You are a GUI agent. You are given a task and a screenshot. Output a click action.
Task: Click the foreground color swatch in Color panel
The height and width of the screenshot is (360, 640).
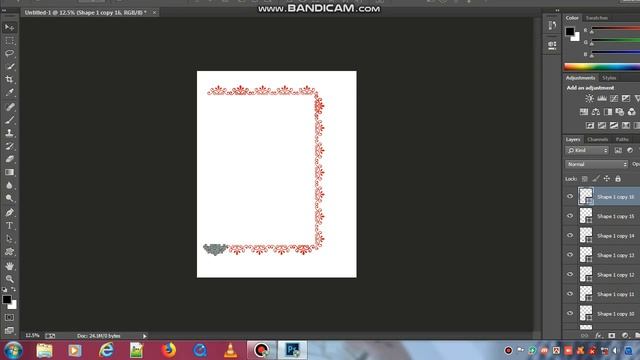click(x=570, y=31)
